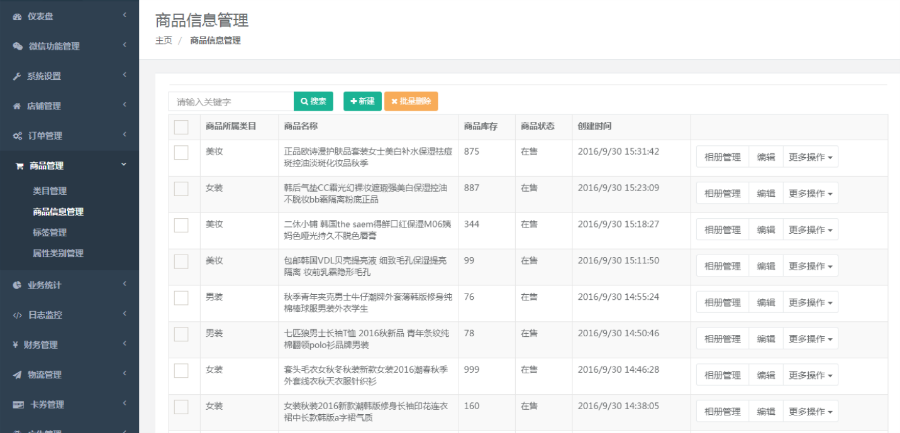The height and width of the screenshot is (433, 900).
Task: Click the dashboard gauge icon beside 仪表盘
Action: tap(17, 17)
